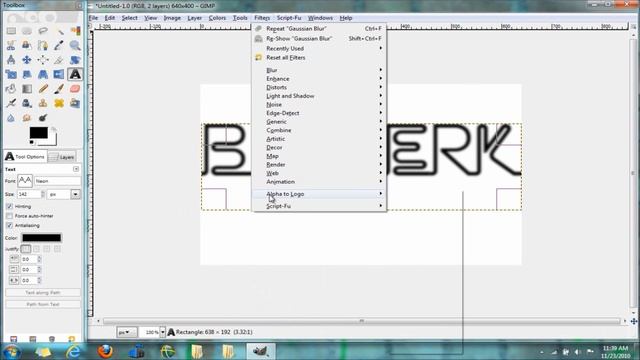This screenshot has width=640, height=360.
Task: Choose Re-Show "Gaussian Blur"
Action: point(319,38)
